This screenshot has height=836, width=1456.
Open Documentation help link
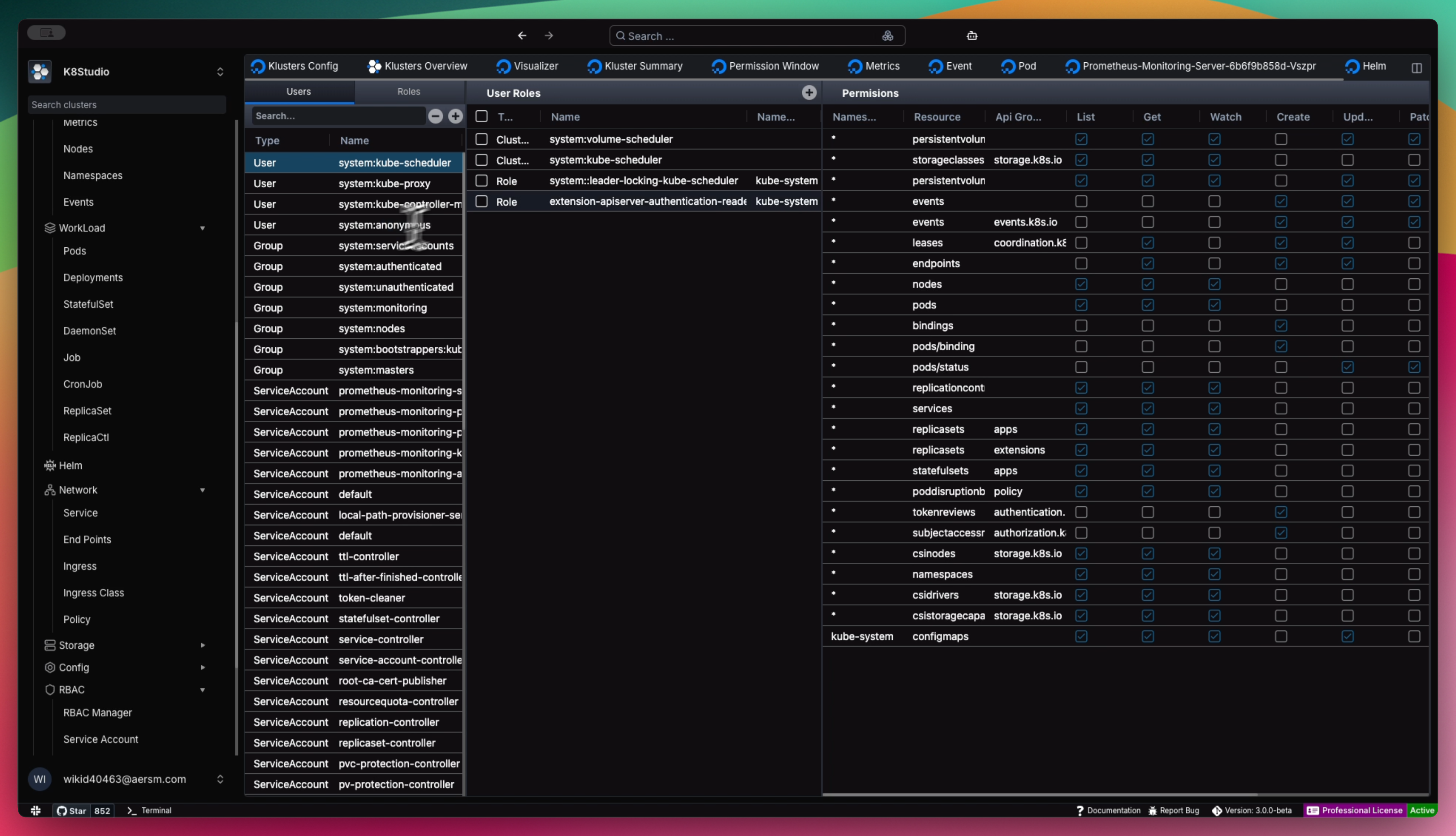(x=1108, y=811)
